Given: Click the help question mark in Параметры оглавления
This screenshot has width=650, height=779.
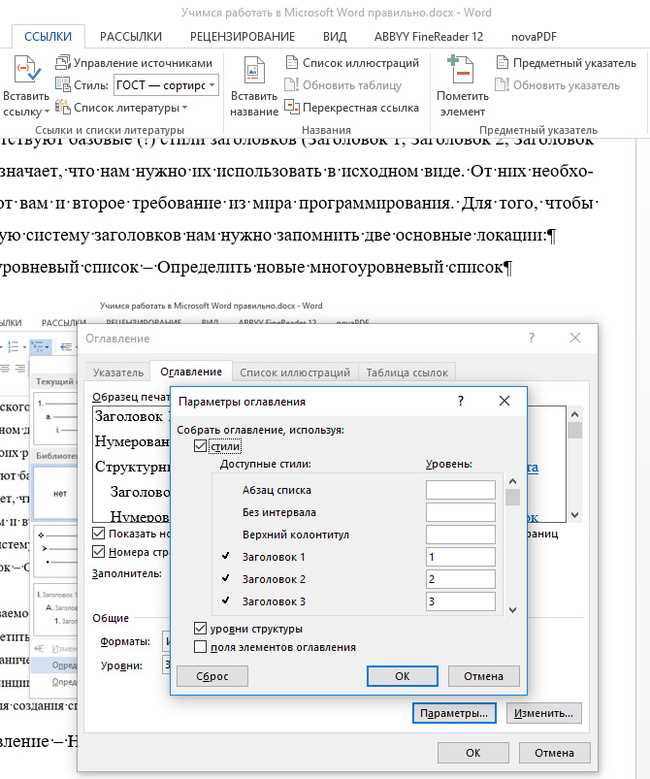Looking at the screenshot, I should [461, 401].
